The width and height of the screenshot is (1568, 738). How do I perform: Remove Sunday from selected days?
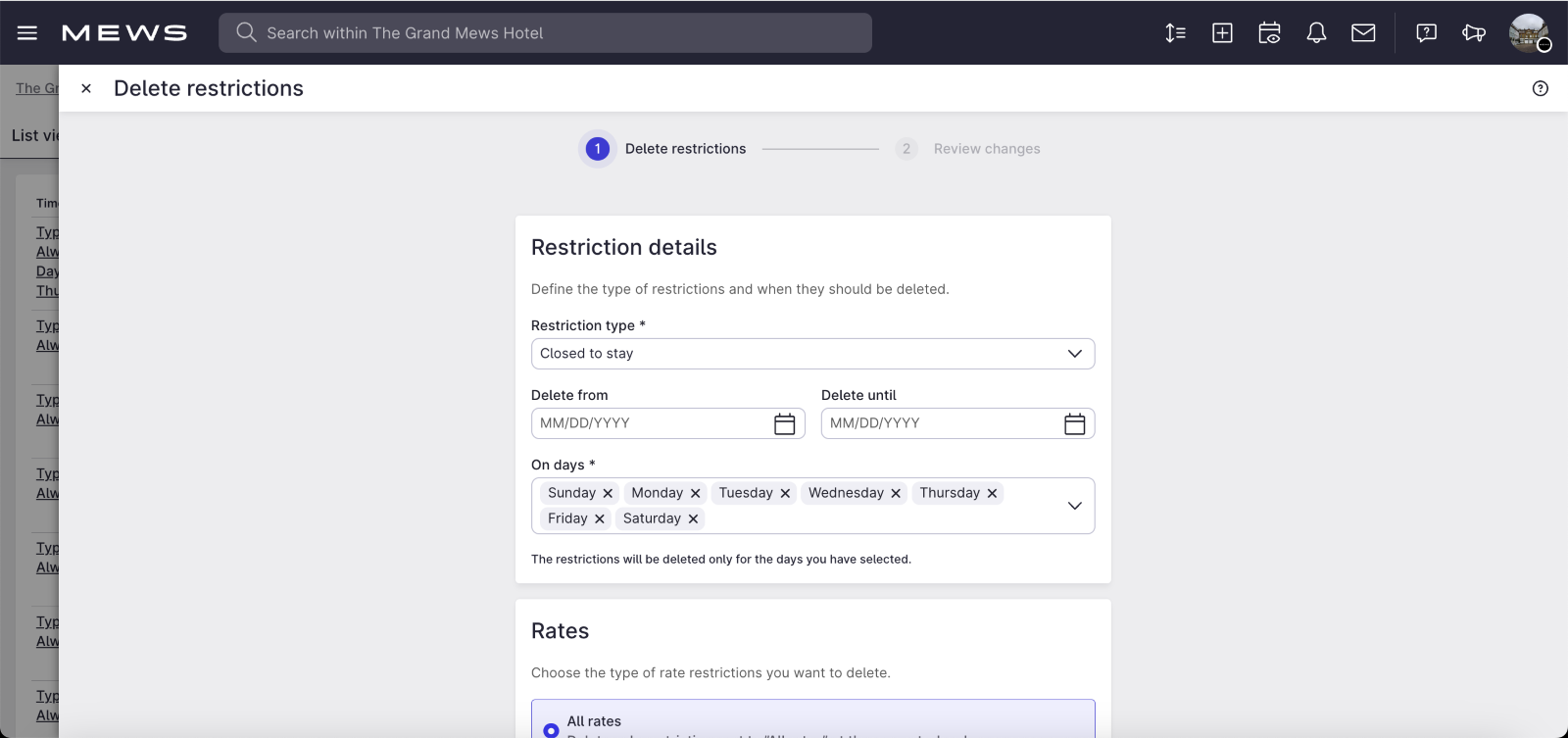pyautogui.click(x=608, y=493)
